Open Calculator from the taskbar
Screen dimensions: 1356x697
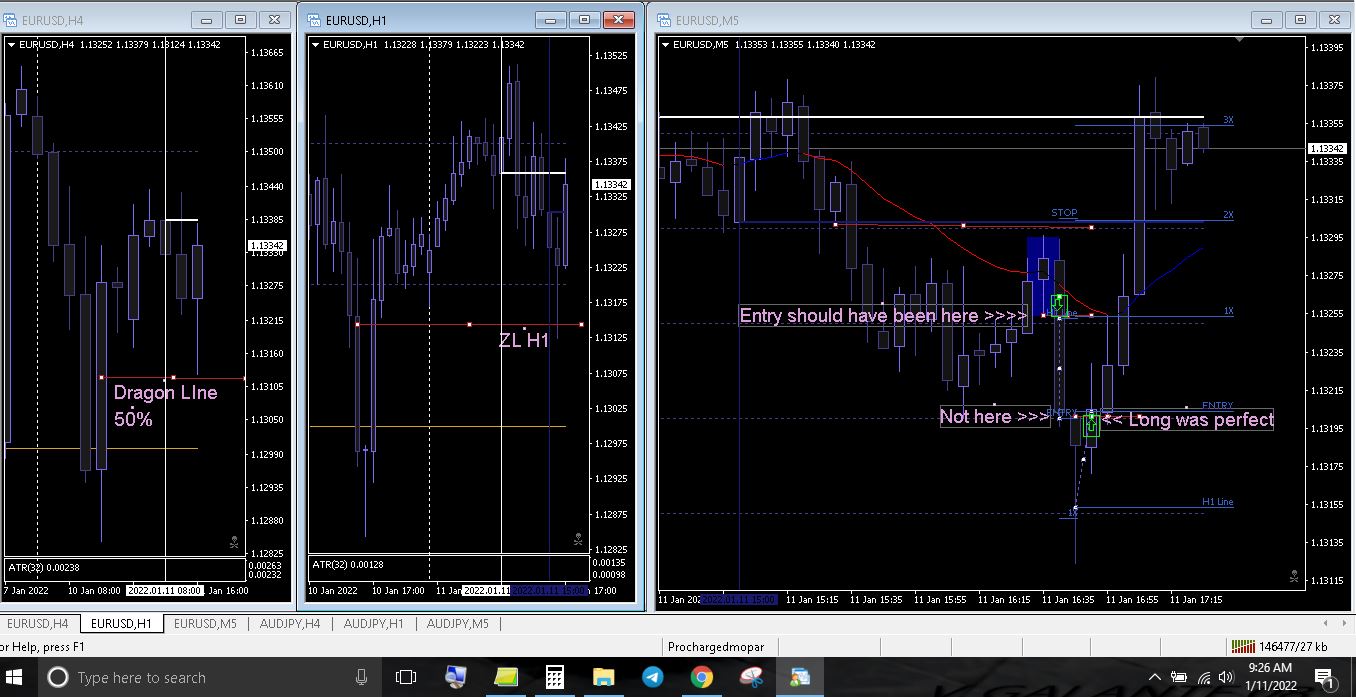pos(554,677)
